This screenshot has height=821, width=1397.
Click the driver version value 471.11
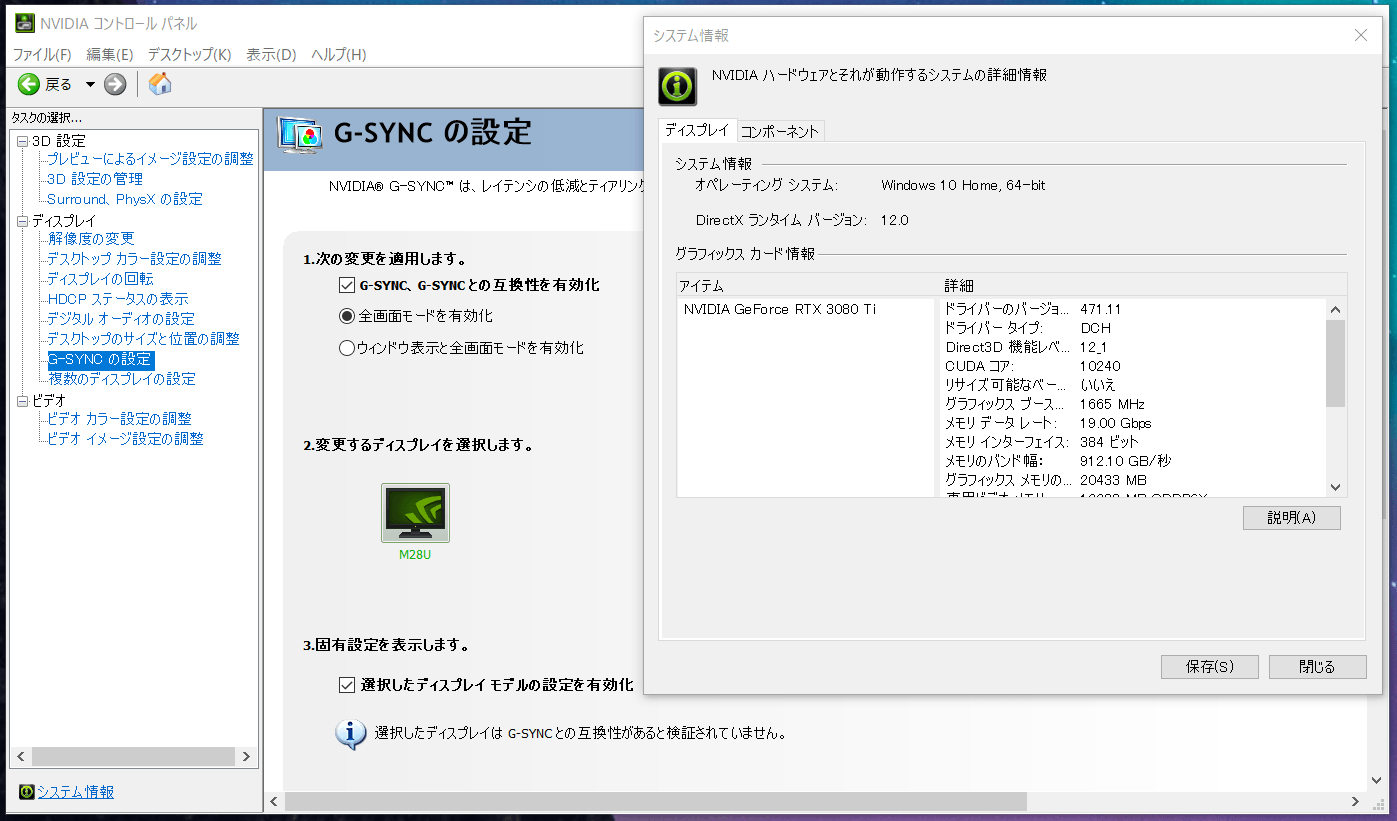(1101, 309)
